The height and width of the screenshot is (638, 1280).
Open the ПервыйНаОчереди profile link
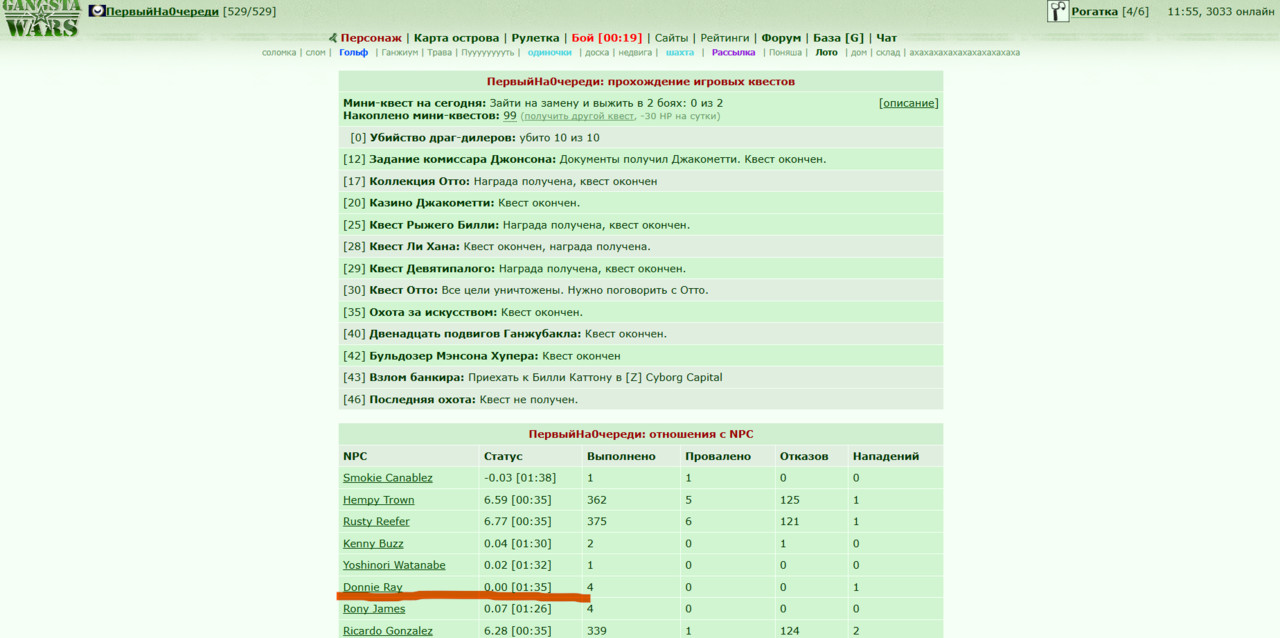(x=164, y=12)
